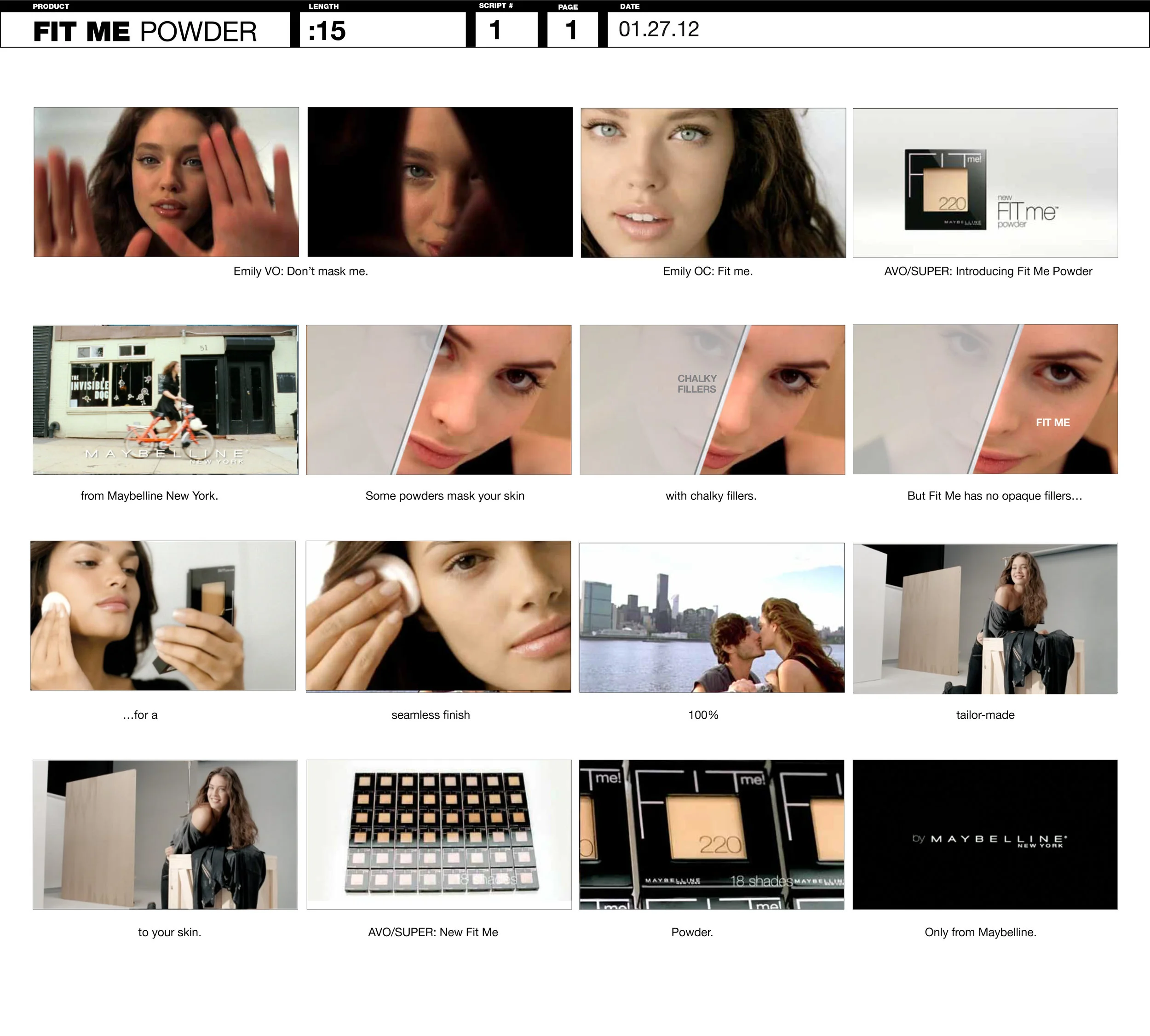The height and width of the screenshot is (1036, 1150).
Task: Click caption 'Emily VO: Don't mask me.'
Action: [x=300, y=271]
